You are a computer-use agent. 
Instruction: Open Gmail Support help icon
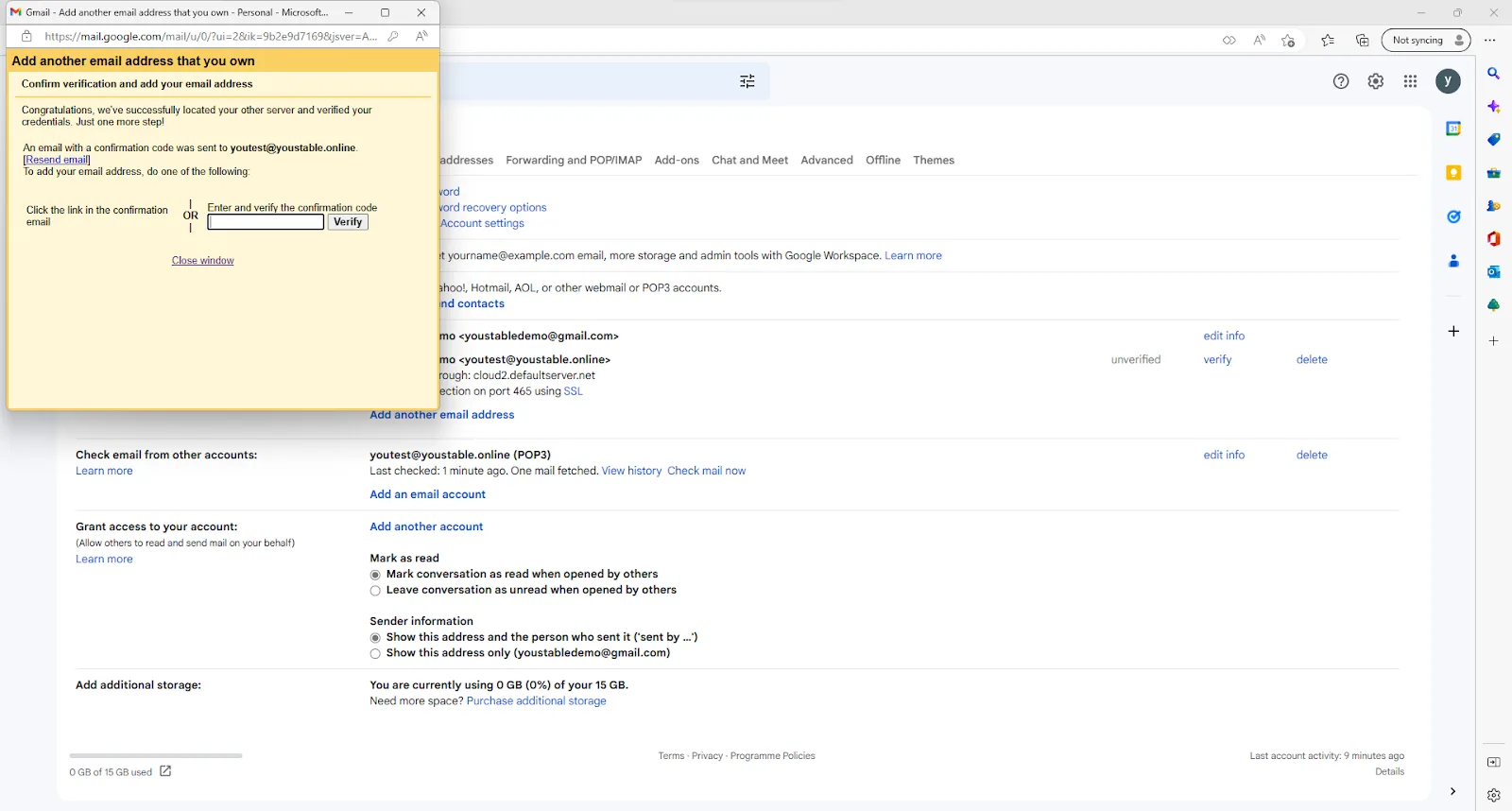[x=1341, y=81]
